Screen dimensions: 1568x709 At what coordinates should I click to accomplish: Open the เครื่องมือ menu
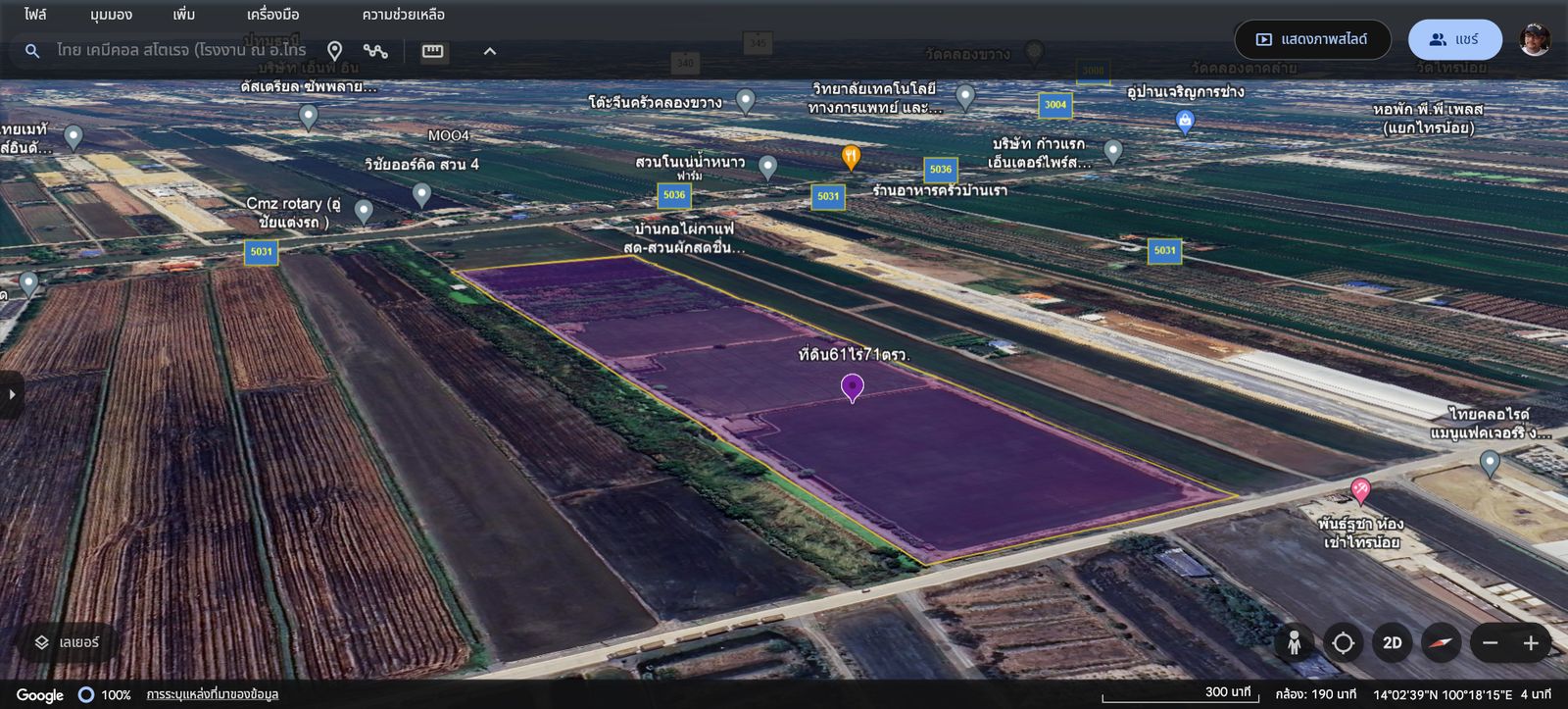tap(272, 15)
